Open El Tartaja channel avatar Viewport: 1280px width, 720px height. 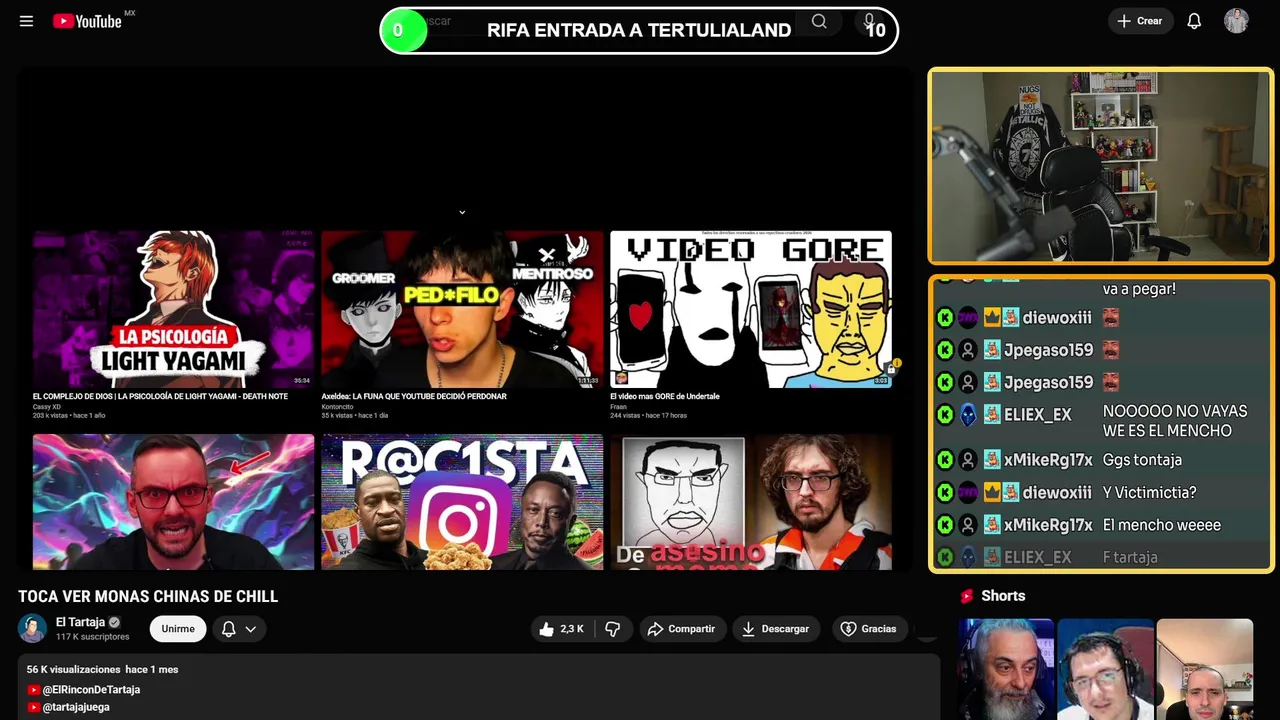32,628
